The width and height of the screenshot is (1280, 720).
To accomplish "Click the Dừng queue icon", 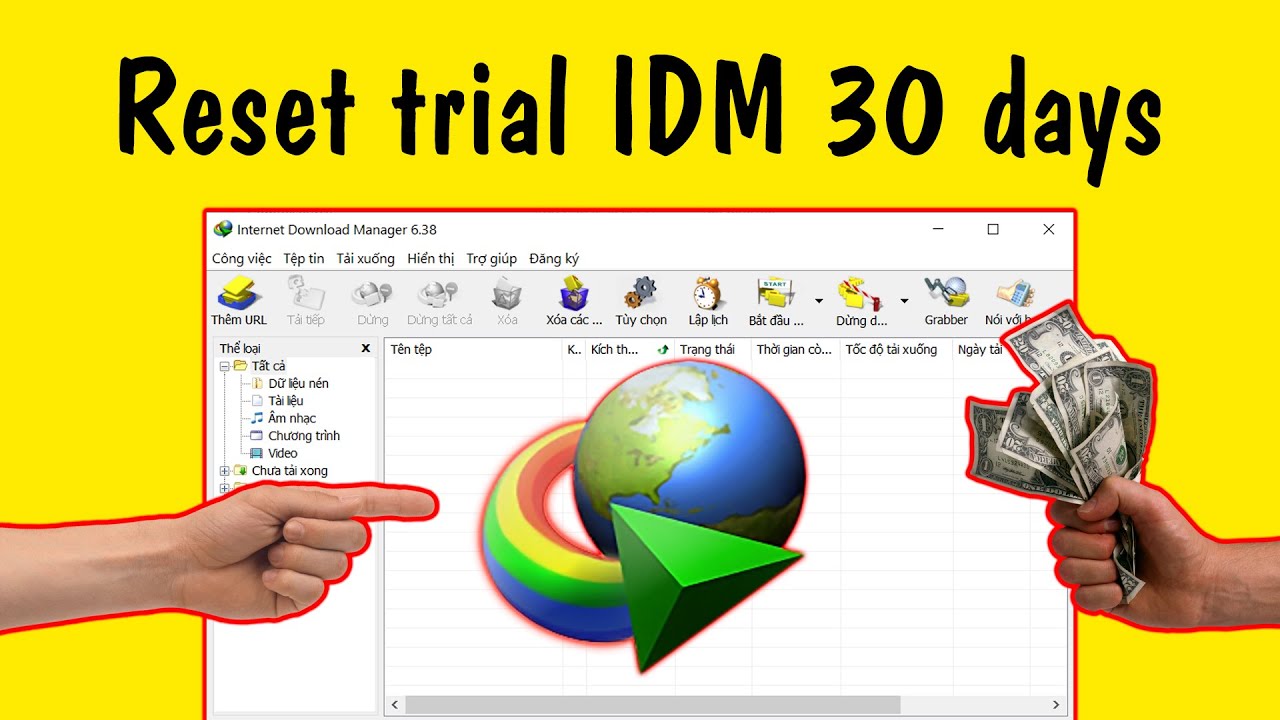I will point(861,295).
